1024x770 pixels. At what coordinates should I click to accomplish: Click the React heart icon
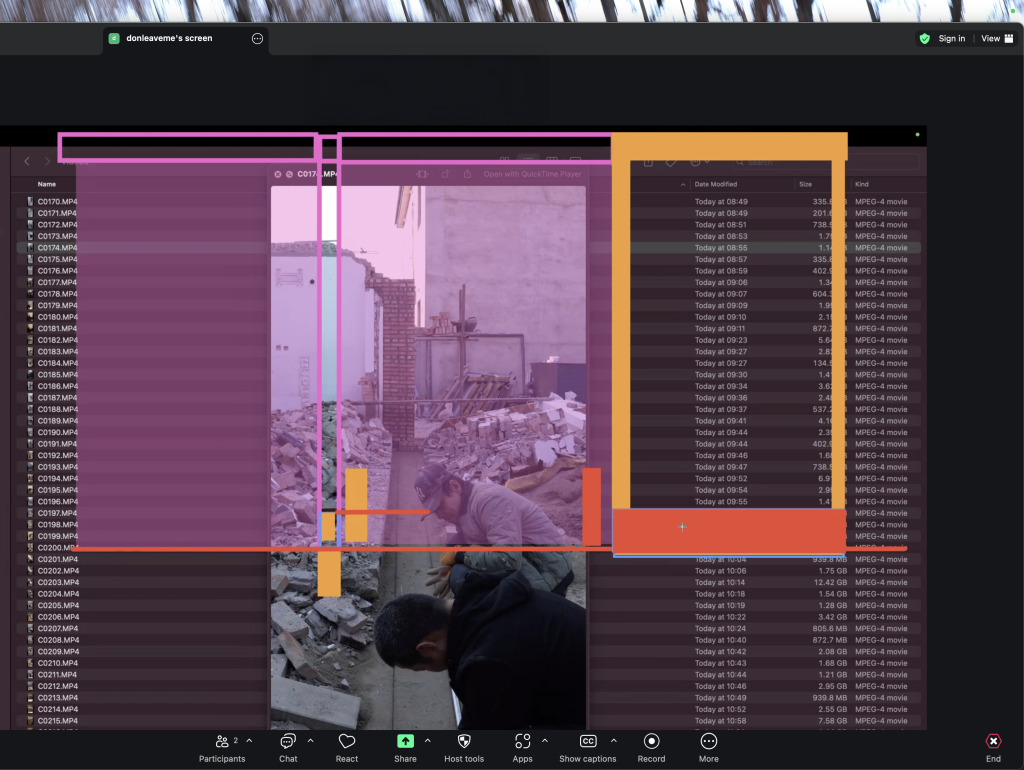[347, 742]
